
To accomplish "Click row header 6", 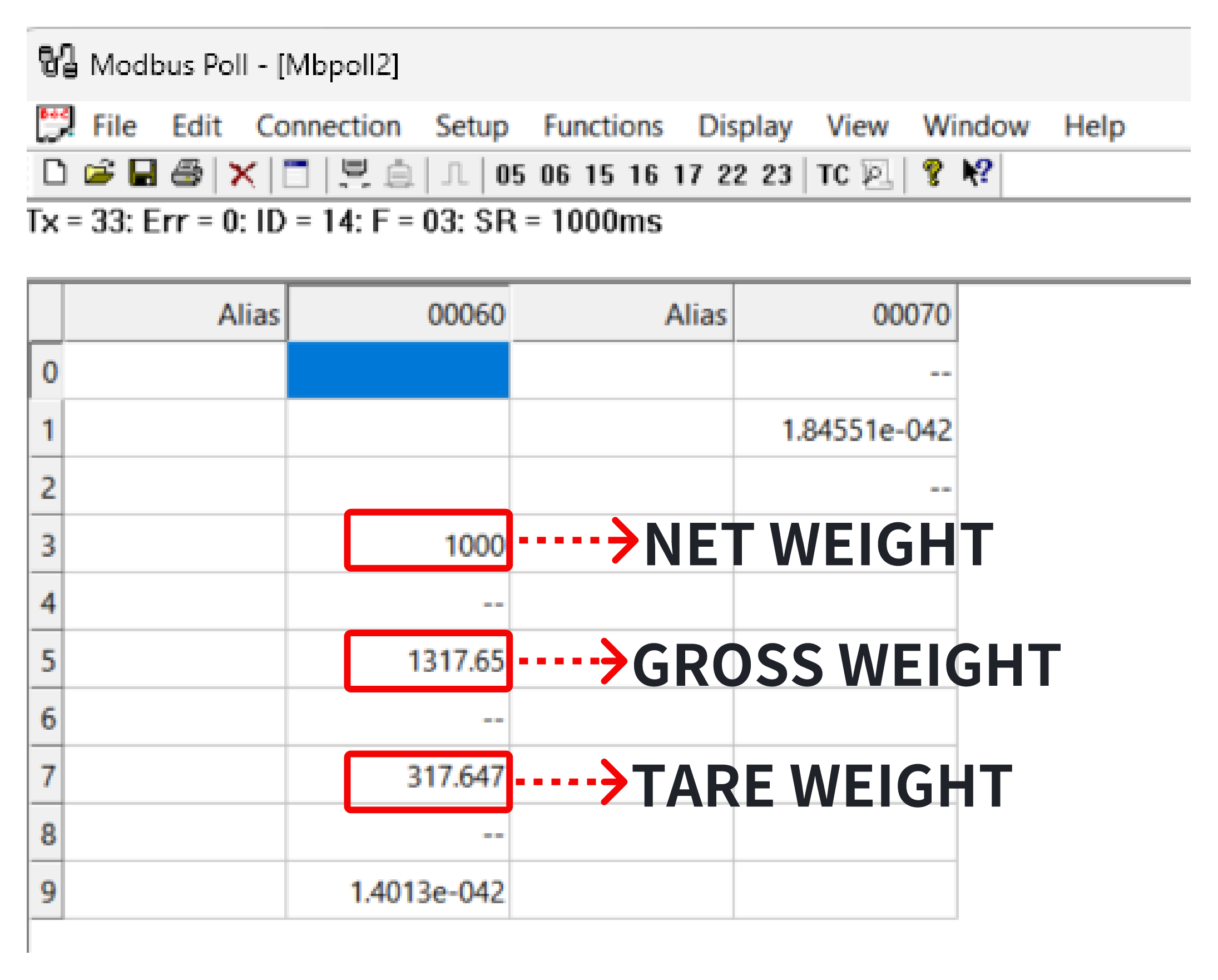I will point(46,717).
